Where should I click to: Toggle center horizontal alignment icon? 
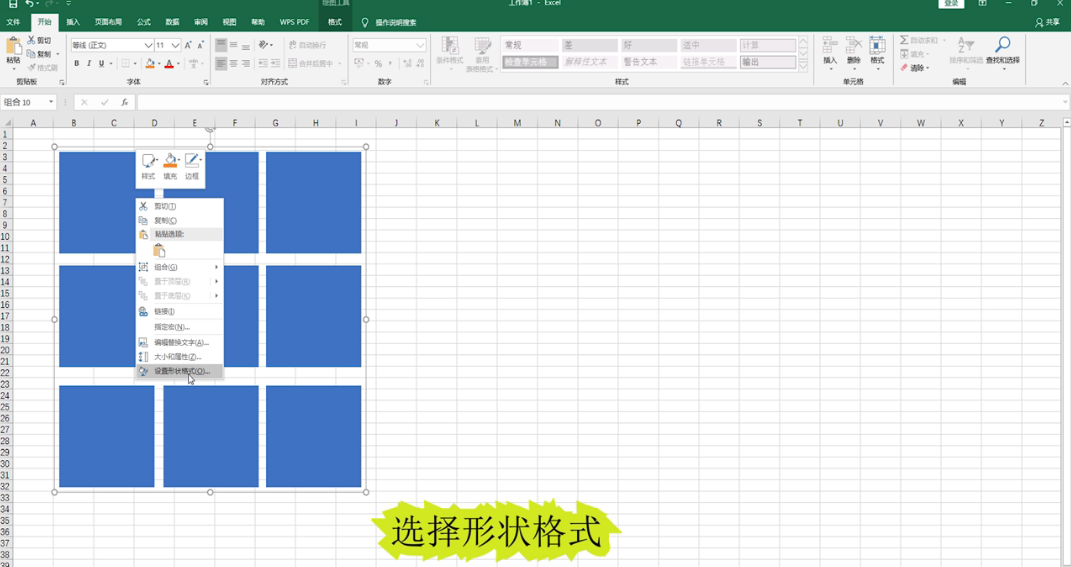click(x=234, y=64)
